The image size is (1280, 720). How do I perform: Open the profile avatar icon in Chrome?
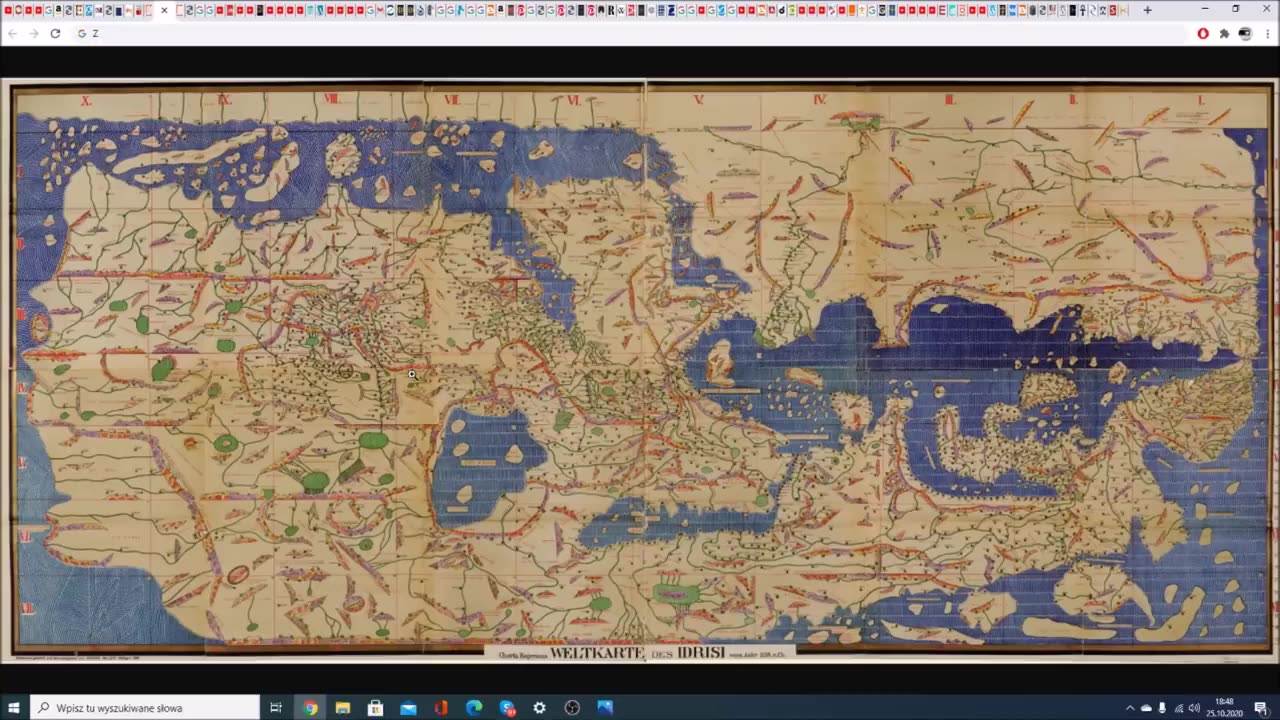click(x=1245, y=33)
